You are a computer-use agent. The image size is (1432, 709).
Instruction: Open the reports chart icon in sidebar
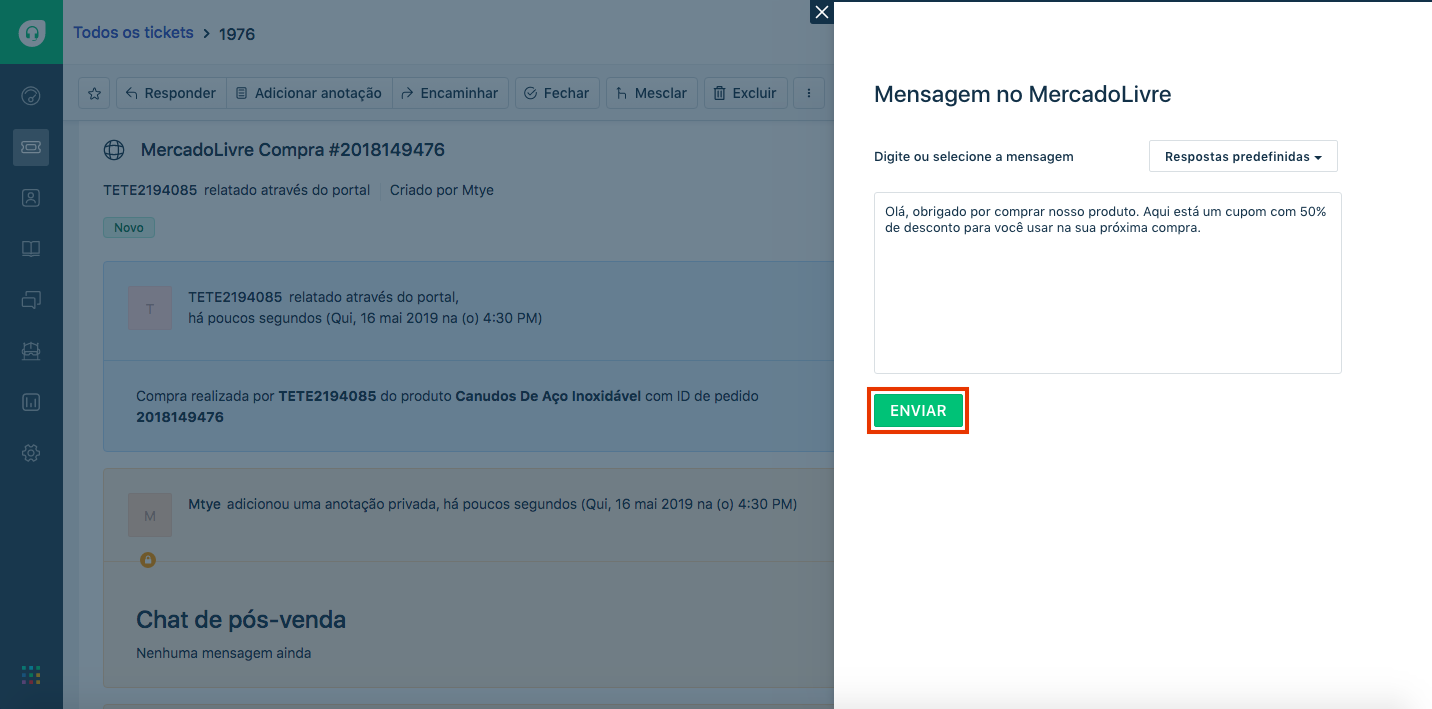(x=31, y=402)
